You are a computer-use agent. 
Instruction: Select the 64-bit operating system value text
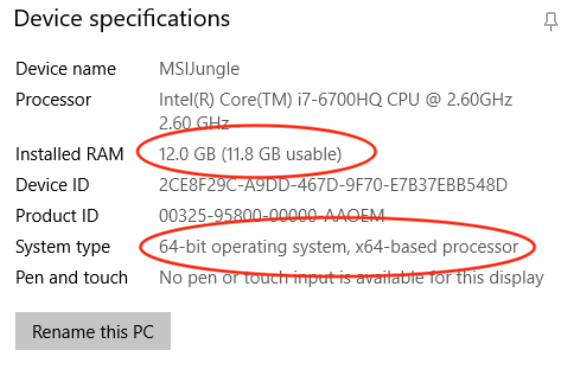338,247
